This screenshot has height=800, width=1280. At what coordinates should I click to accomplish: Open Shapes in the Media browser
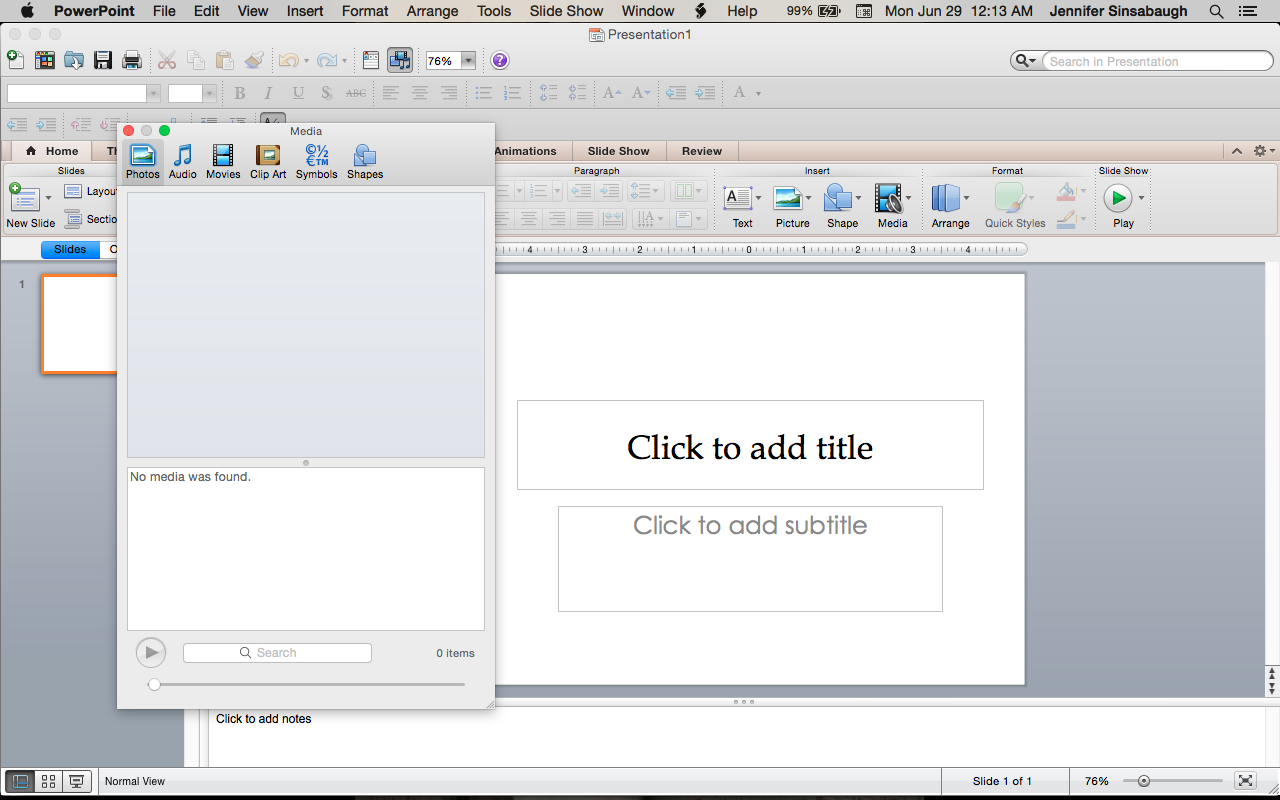pyautogui.click(x=365, y=162)
